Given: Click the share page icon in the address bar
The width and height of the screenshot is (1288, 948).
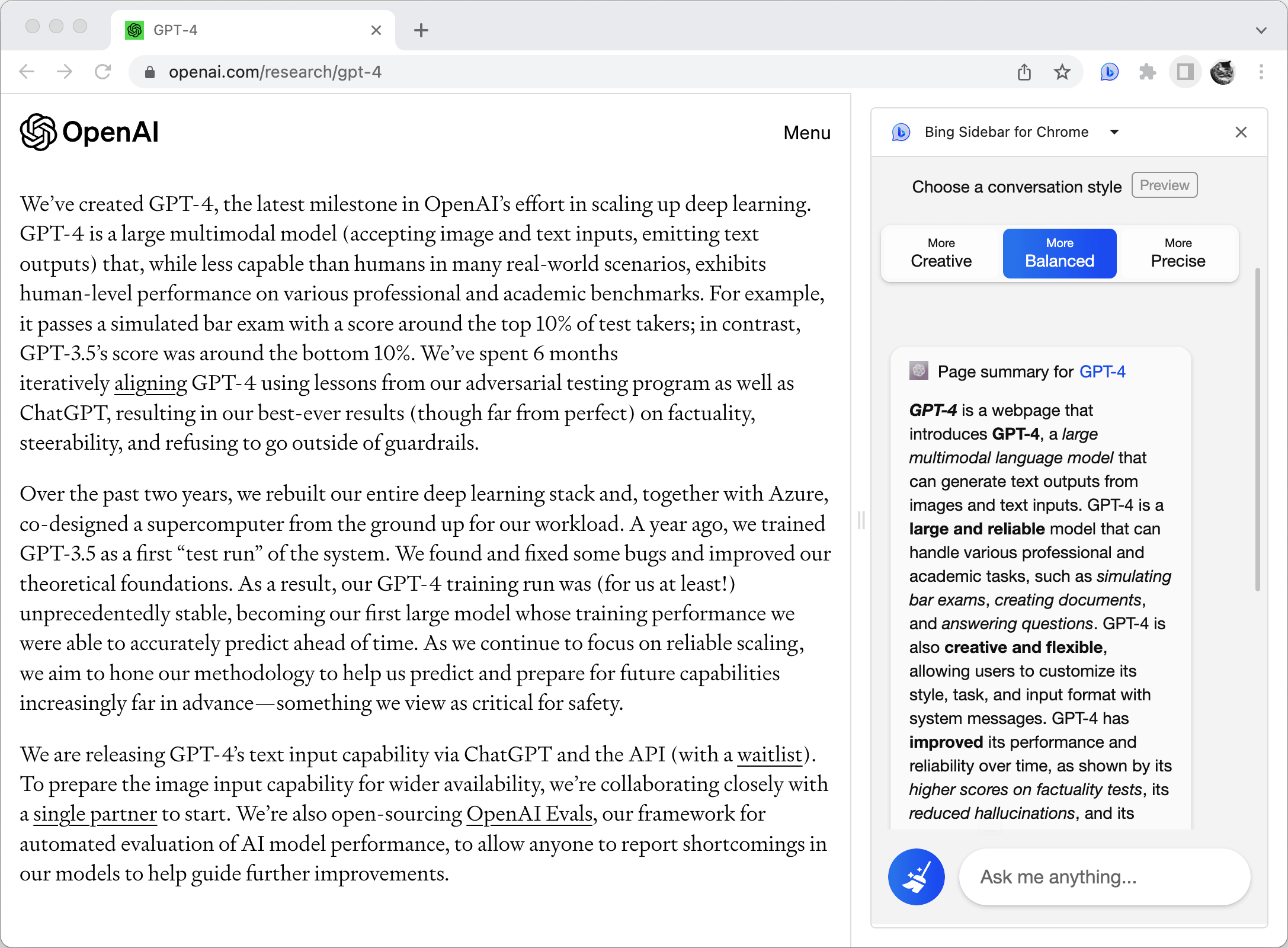Looking at the screenshot, I should (1024, 72).
